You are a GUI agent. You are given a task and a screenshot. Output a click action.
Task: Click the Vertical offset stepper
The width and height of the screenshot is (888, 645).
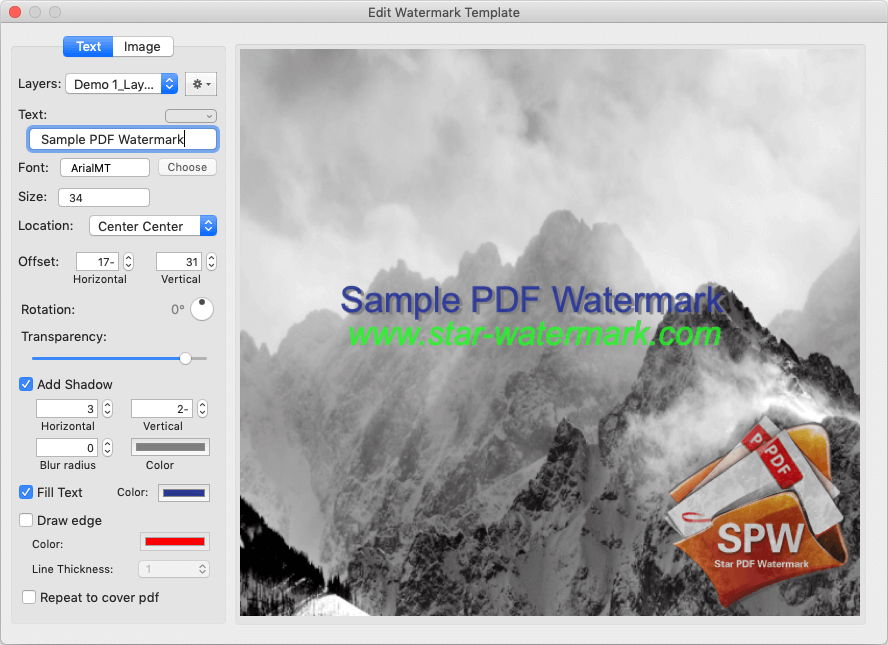coord(211,262)
